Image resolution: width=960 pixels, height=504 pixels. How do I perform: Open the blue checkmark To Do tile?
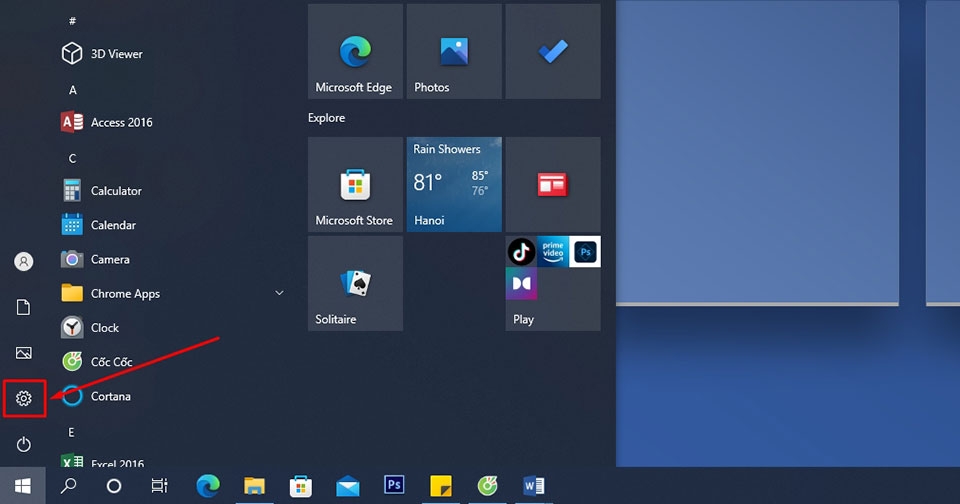pyautogui.click(x=553, y=51)
